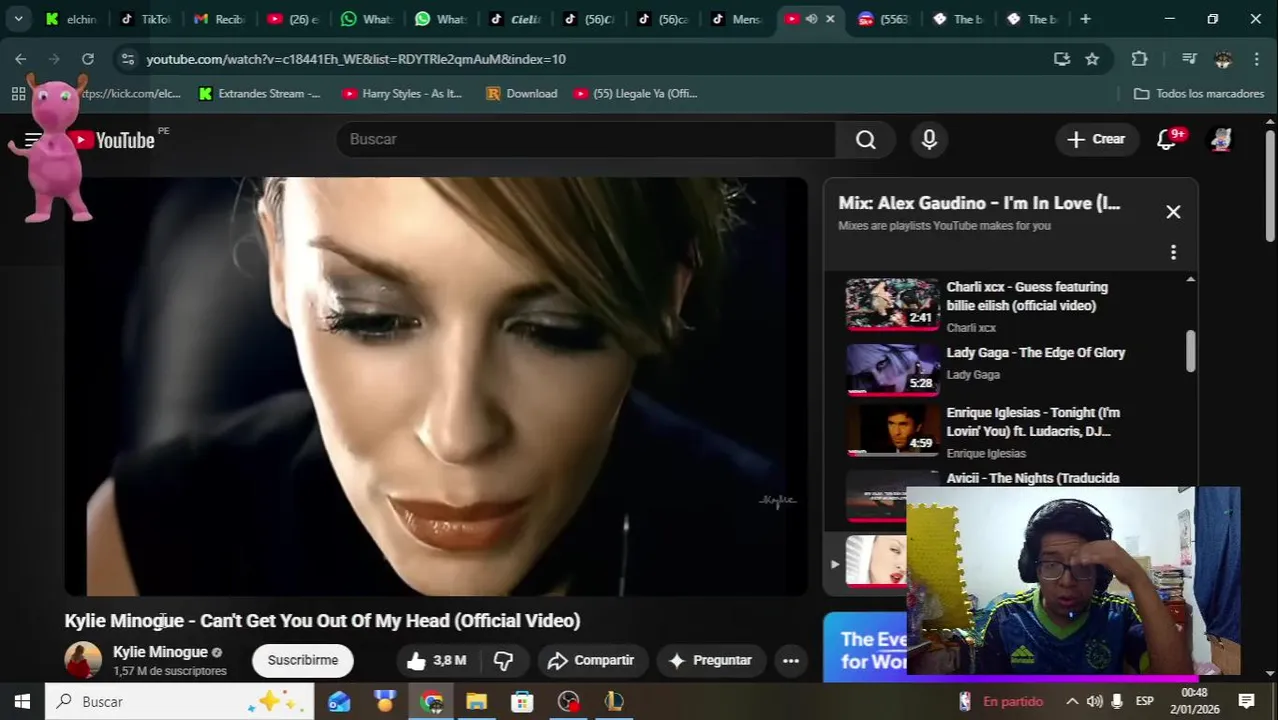This screenshot has height=720, width=1278.
Task: Click the Windows taskbar Buscar search box
Action: coord(180,701)
